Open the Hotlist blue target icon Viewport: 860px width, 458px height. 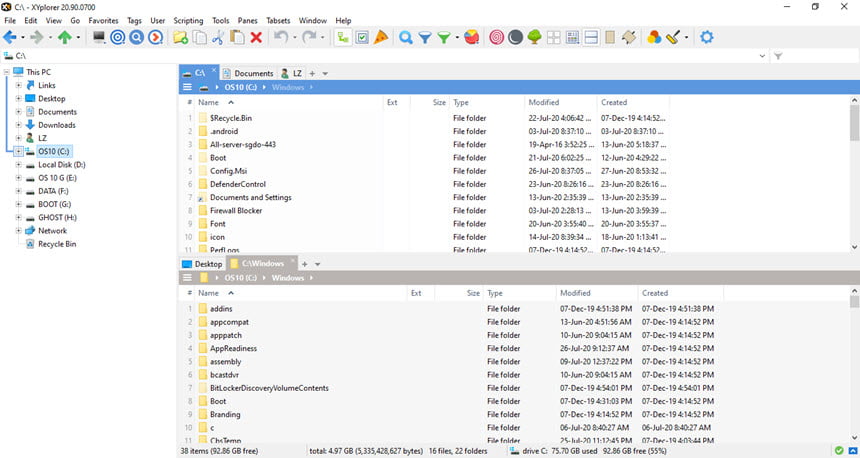(118, 37)
